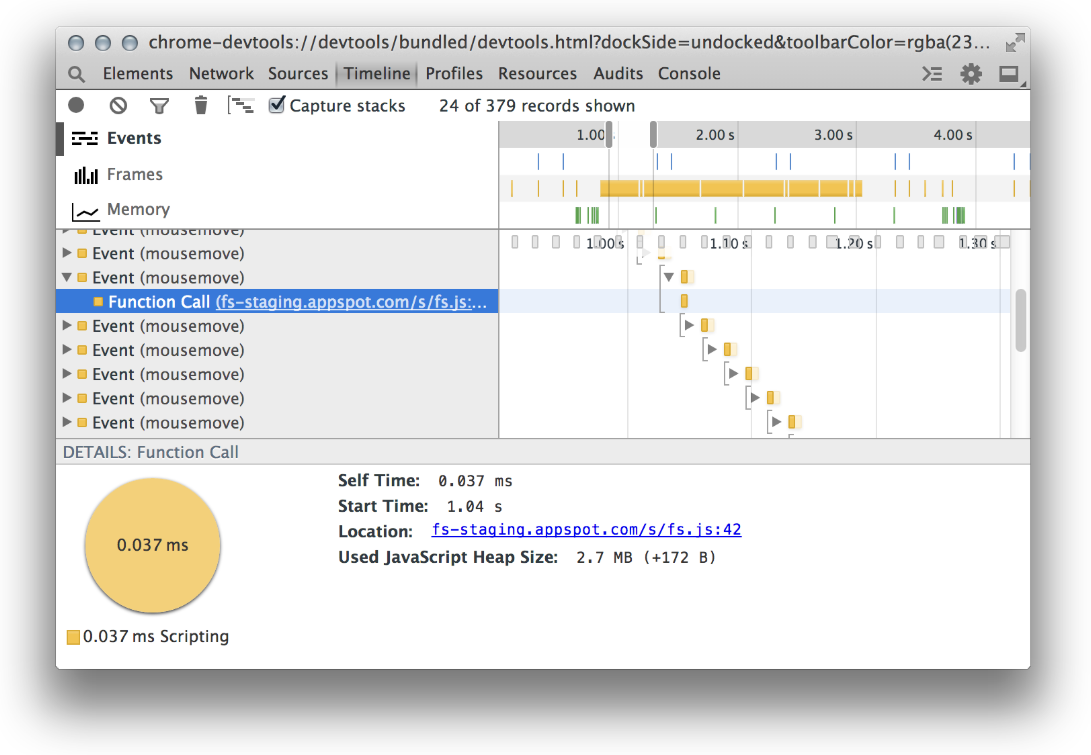Switch to the Network tab
This screenshot has height=755, width=1091.
coord(221,73)
